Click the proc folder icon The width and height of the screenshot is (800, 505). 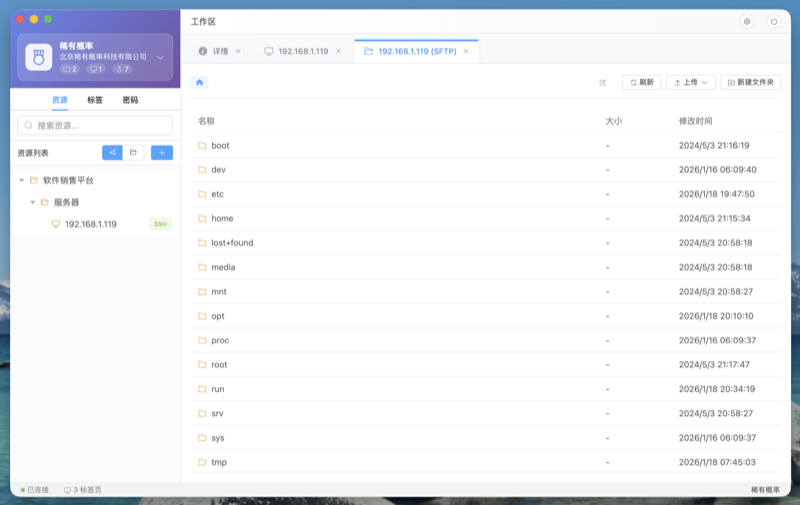tap(202, 340)
